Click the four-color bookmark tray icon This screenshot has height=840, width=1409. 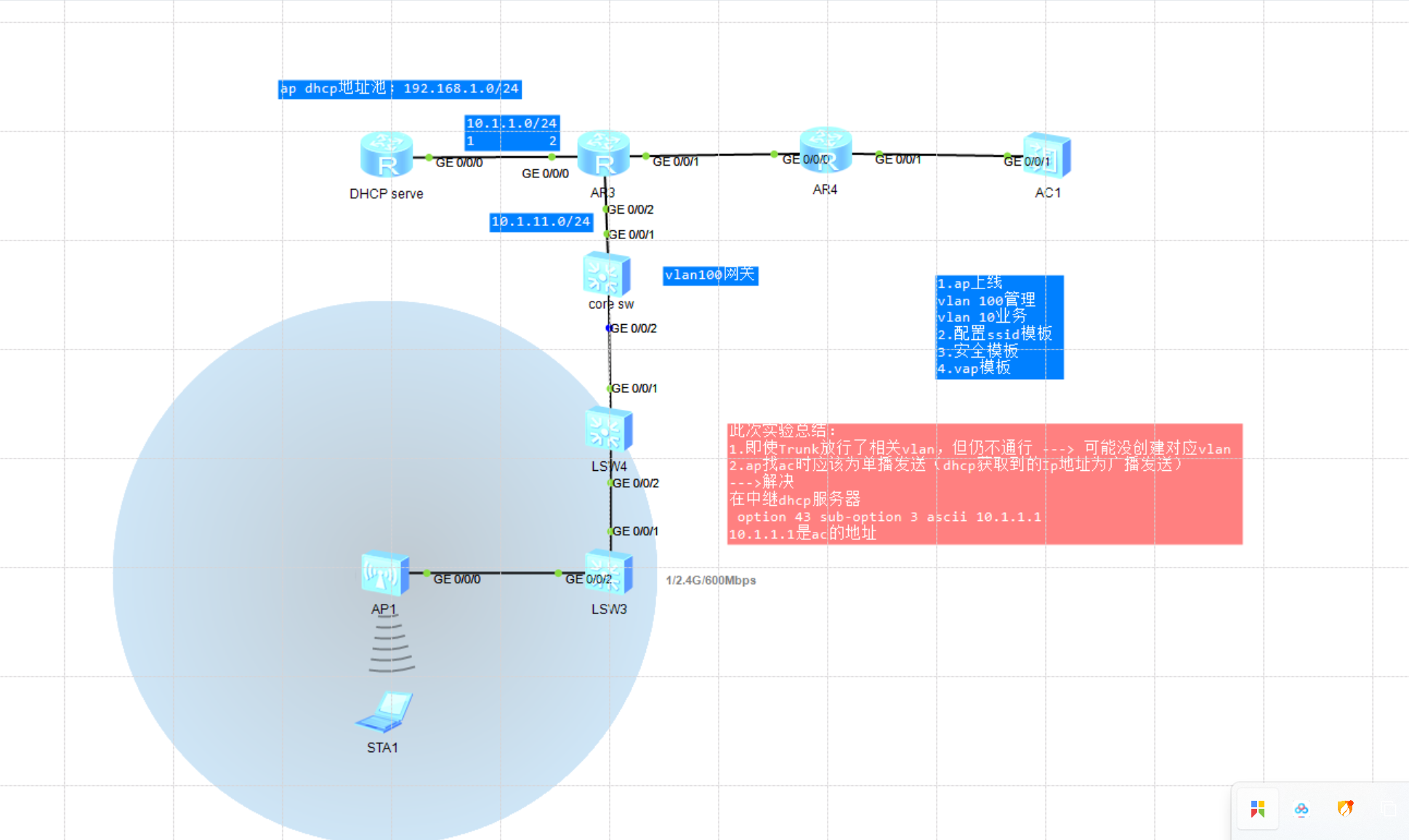coord(1258,809)
